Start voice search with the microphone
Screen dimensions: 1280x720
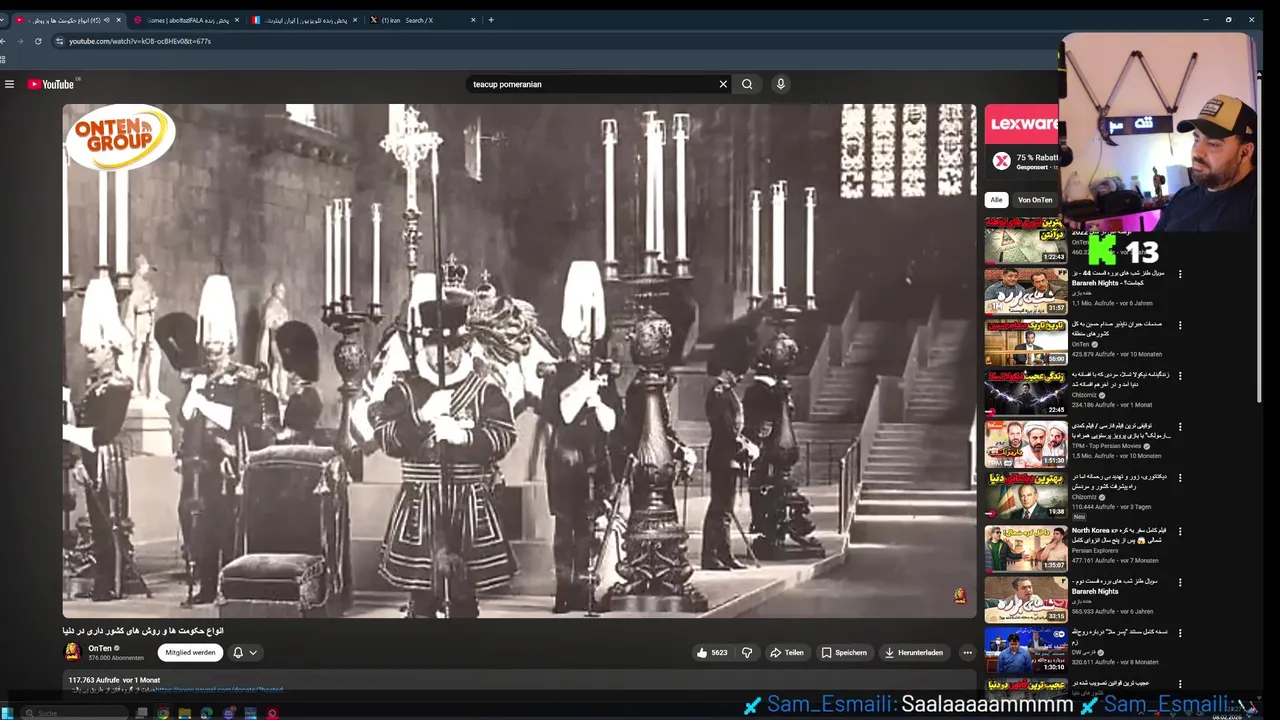781,84
